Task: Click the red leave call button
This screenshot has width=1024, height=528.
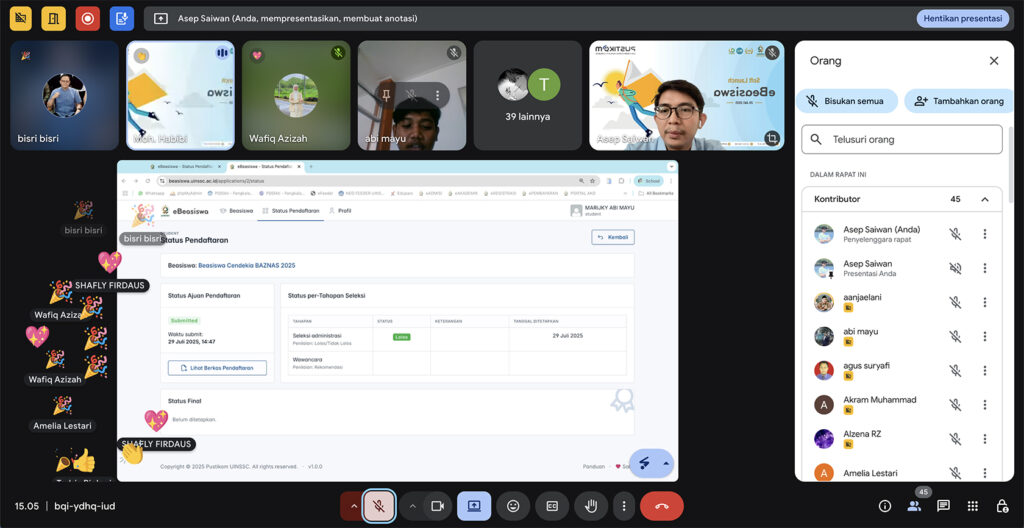Action: (x=661, y=506)
